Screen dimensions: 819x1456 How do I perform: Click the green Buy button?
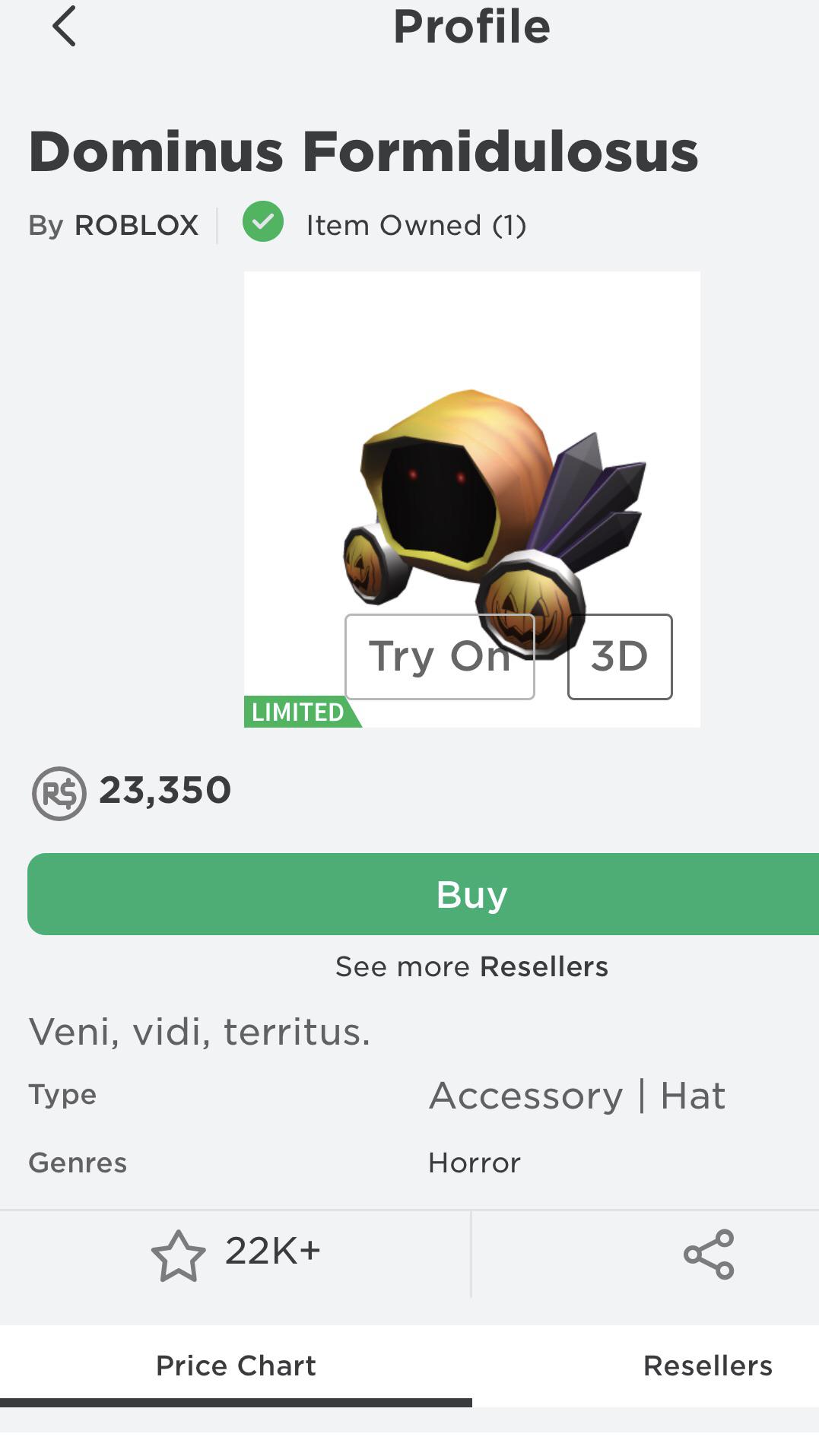pos(423,894)
